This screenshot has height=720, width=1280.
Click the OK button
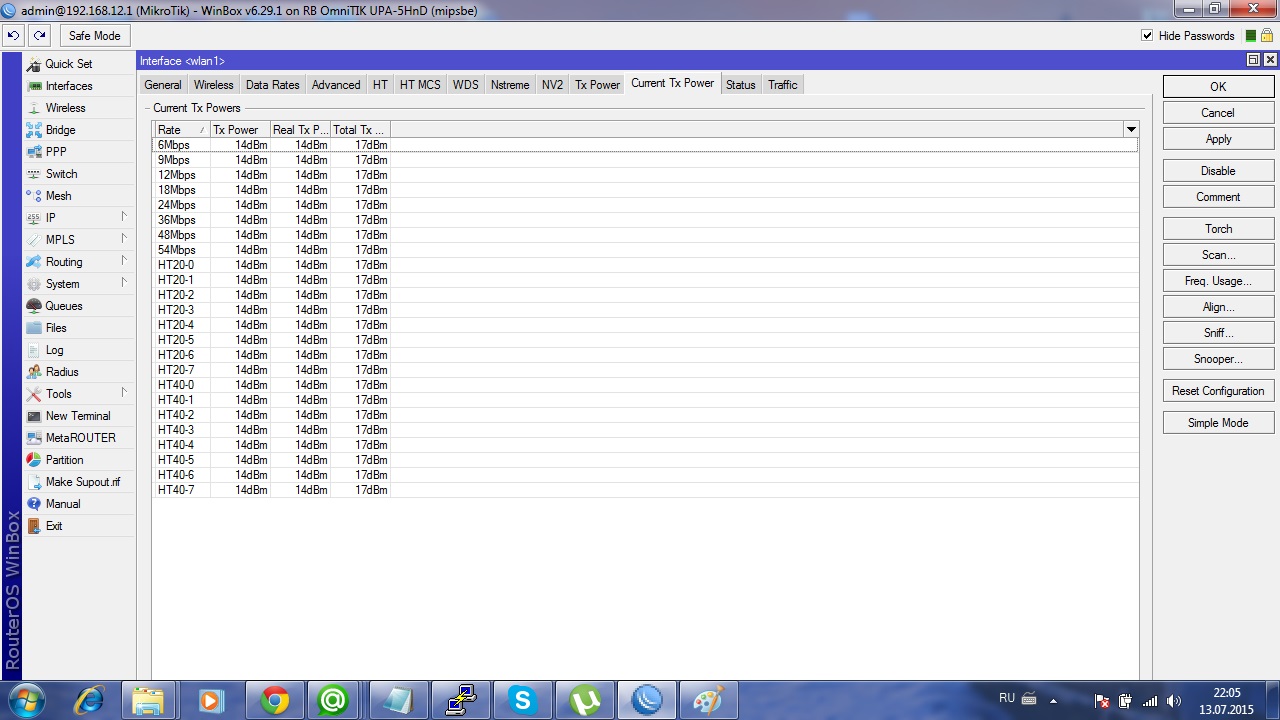click(x=1218, y=87)
